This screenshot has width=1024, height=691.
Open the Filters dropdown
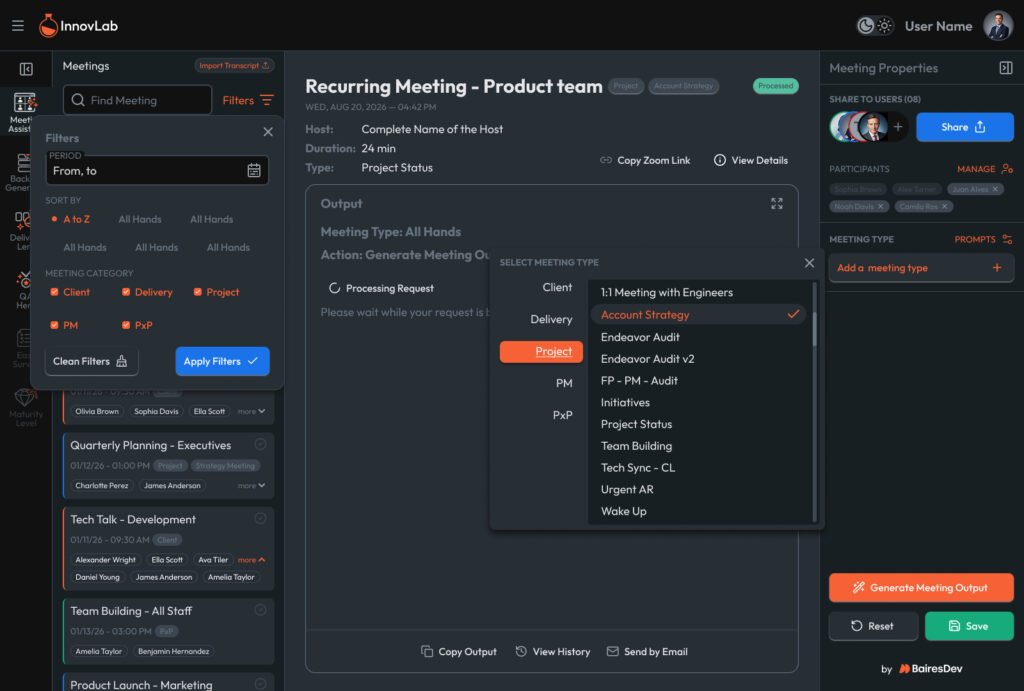click(x=248, y=100)
